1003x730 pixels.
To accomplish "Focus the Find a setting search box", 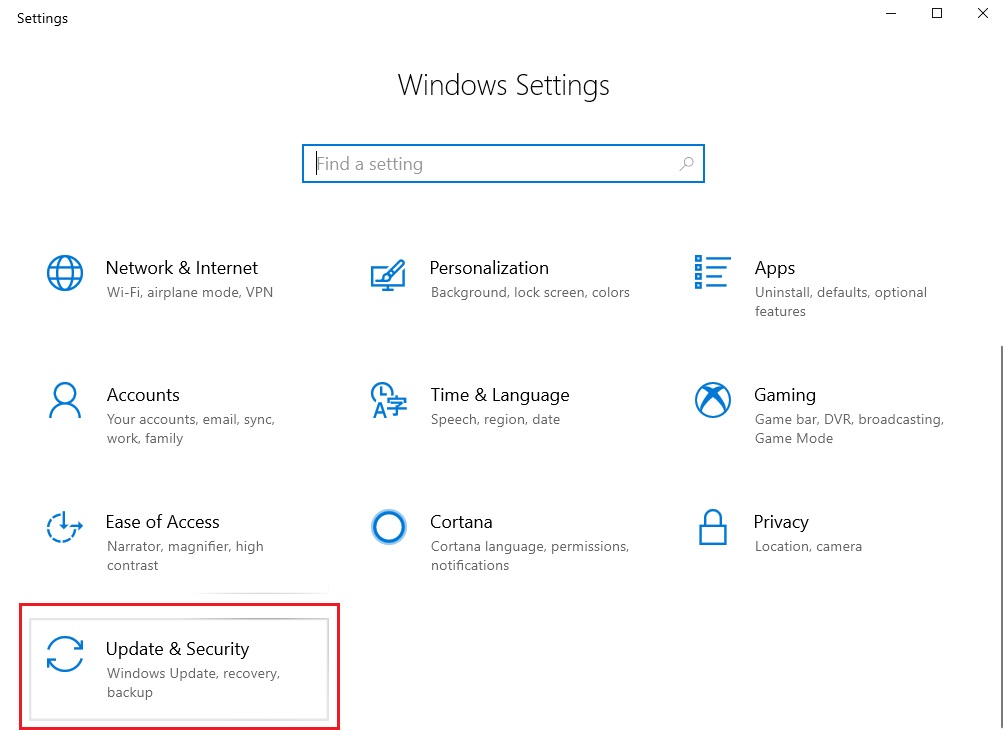I will pos(490,164).
